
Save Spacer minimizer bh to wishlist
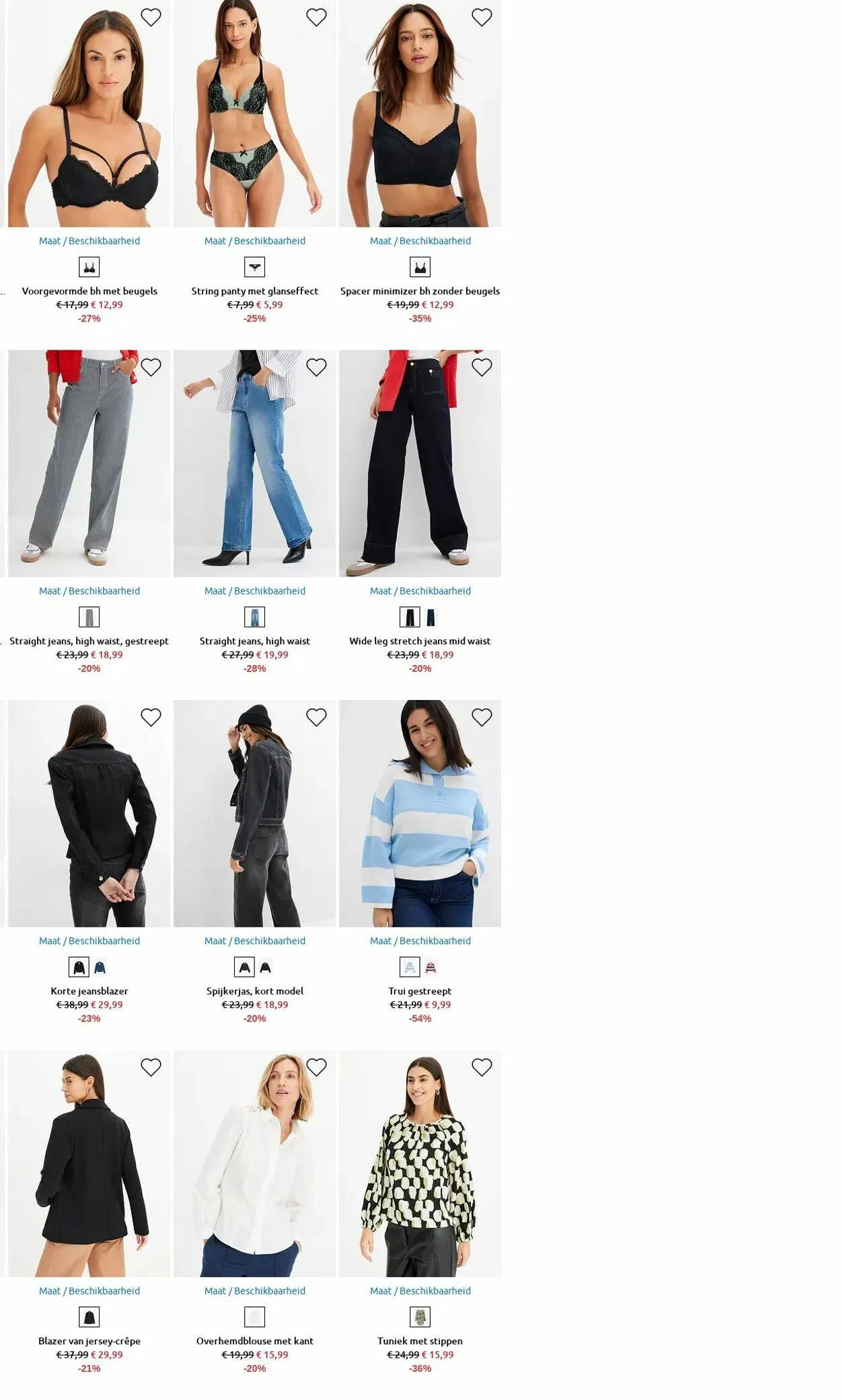[x=482, y=17]
